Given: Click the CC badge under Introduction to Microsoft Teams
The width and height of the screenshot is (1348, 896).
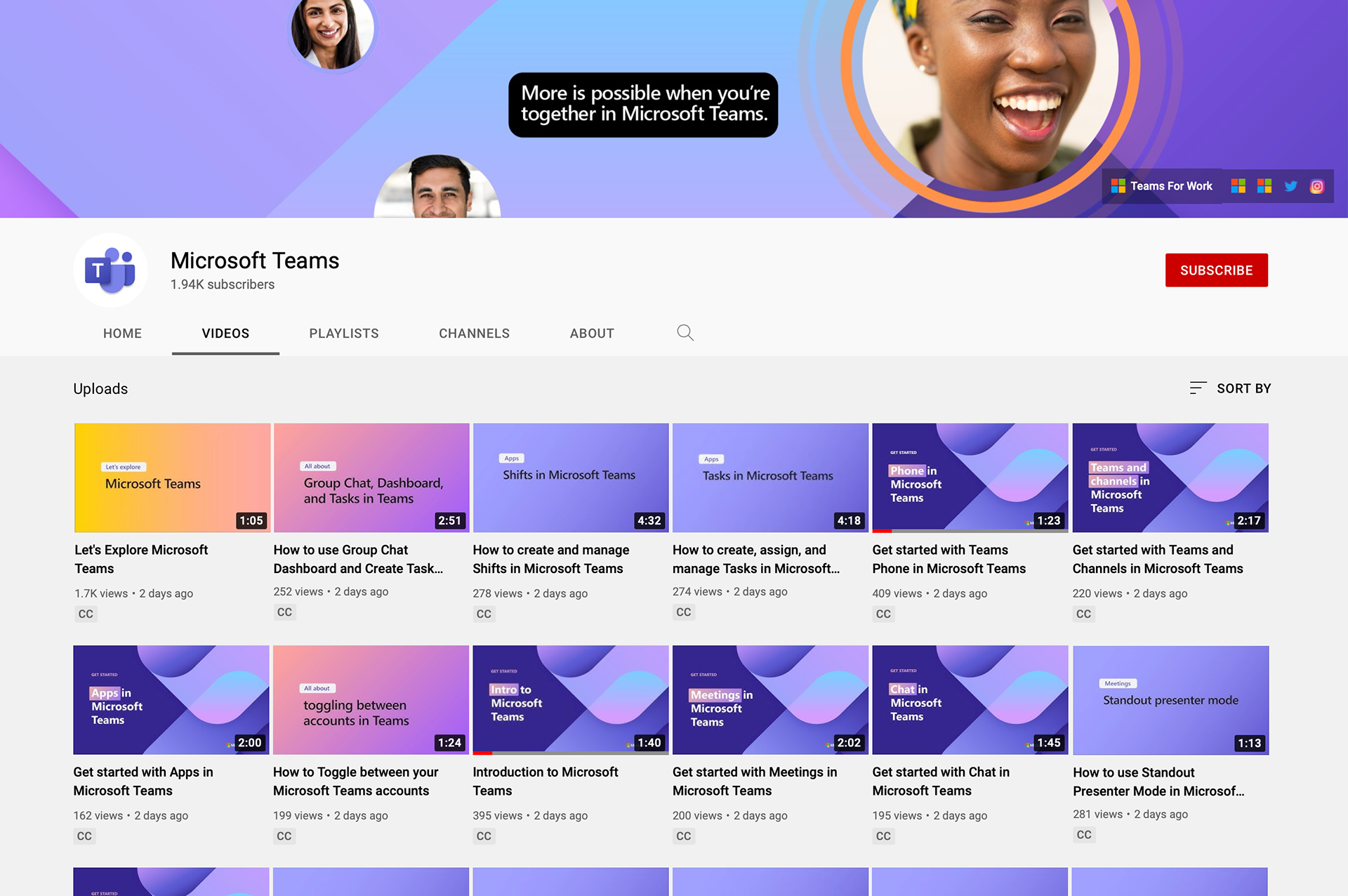Looking at the screenshot, I should pyautogui.click(x=484, y=836).
